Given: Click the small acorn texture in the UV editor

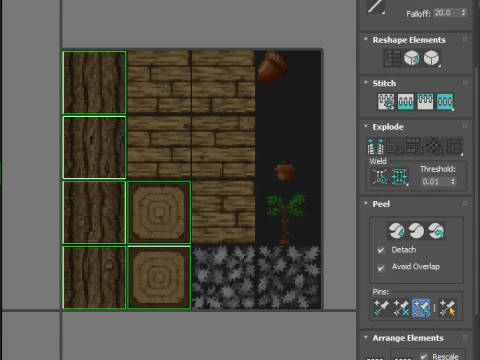Looking at the screenshot, I should click(285, 171).
